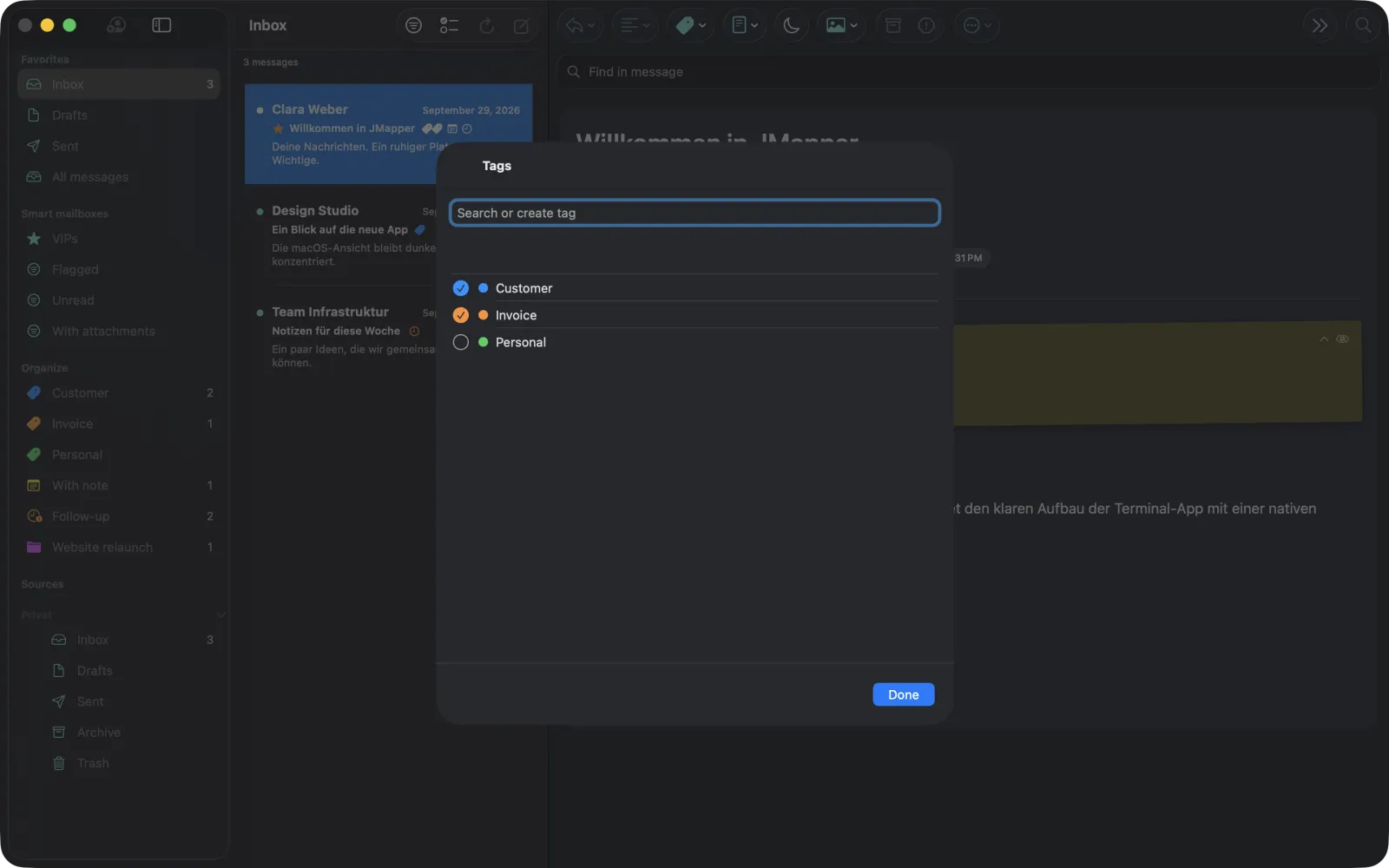Check the Personal tag checkbox

tap(461, 342)
